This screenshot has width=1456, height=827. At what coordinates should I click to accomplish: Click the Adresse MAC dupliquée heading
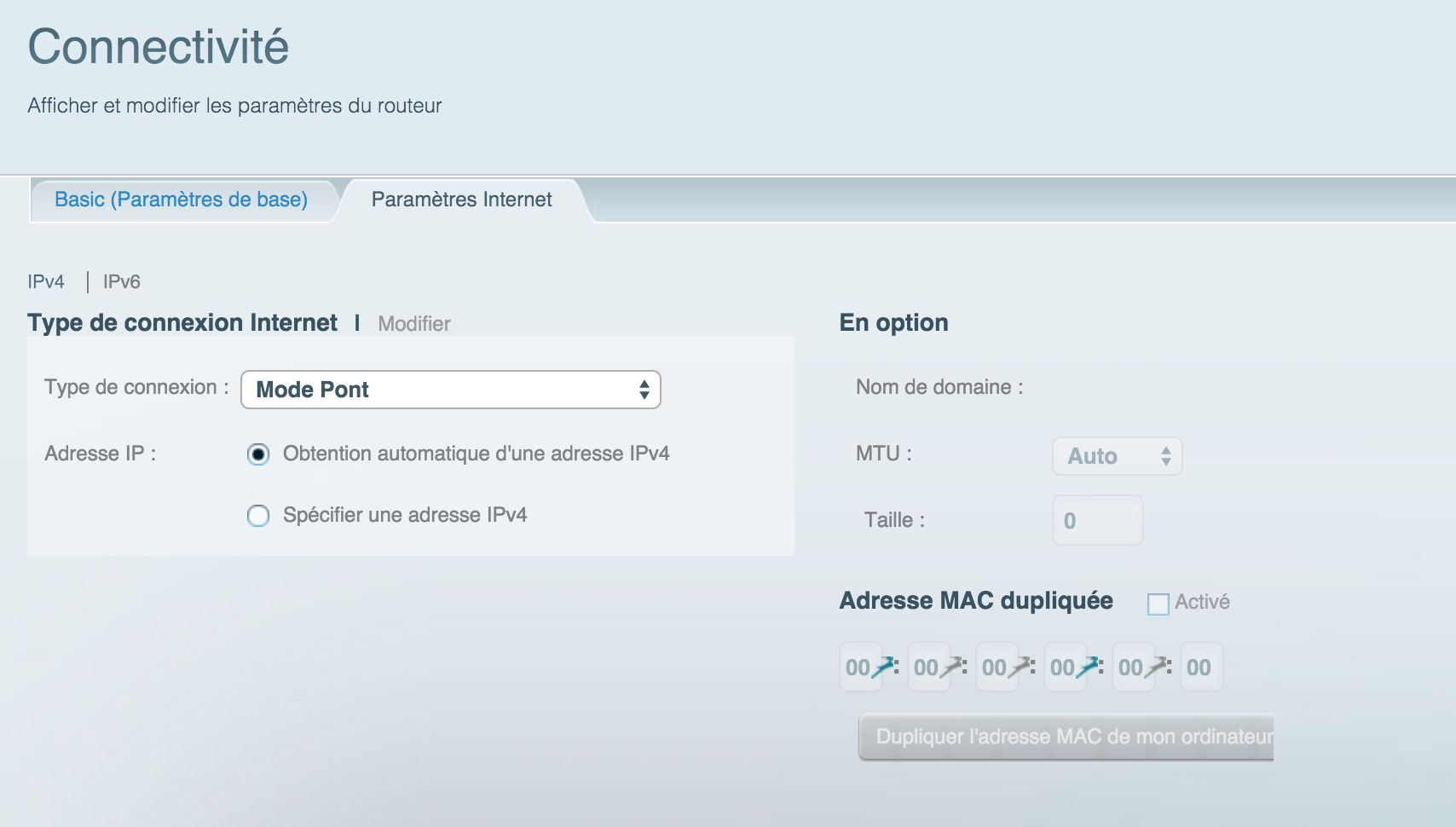pyautogui.click(x=976, y=600)
